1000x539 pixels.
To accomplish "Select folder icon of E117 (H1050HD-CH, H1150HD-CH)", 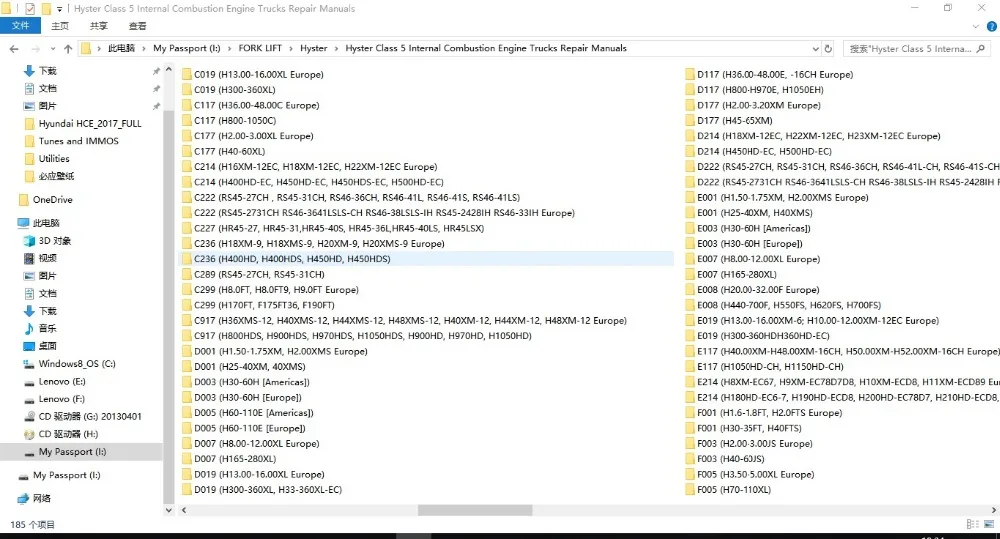I will pyautogui.click(x=689, y=366).
